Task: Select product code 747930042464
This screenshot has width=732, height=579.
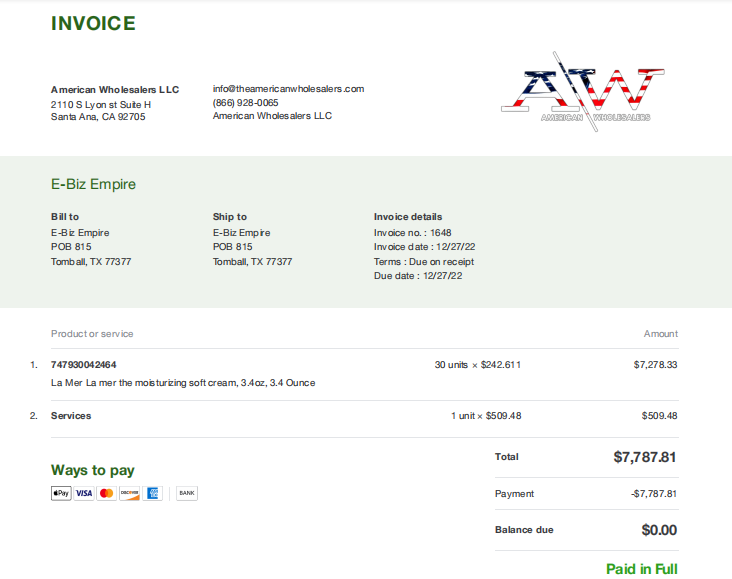Action: point(84,365)
